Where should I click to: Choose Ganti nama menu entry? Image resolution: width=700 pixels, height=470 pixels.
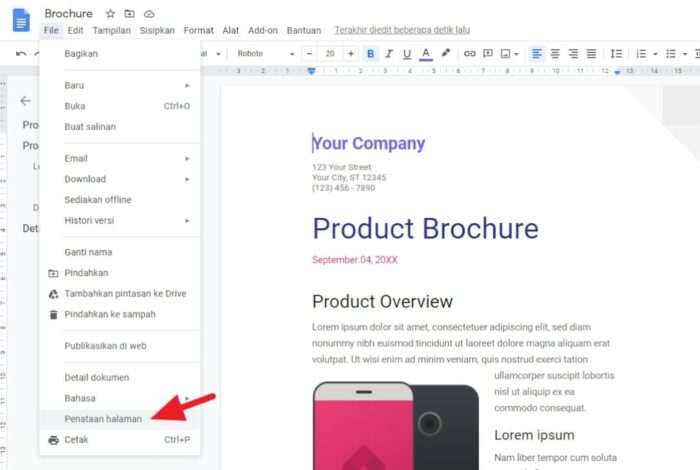point(120,252)
